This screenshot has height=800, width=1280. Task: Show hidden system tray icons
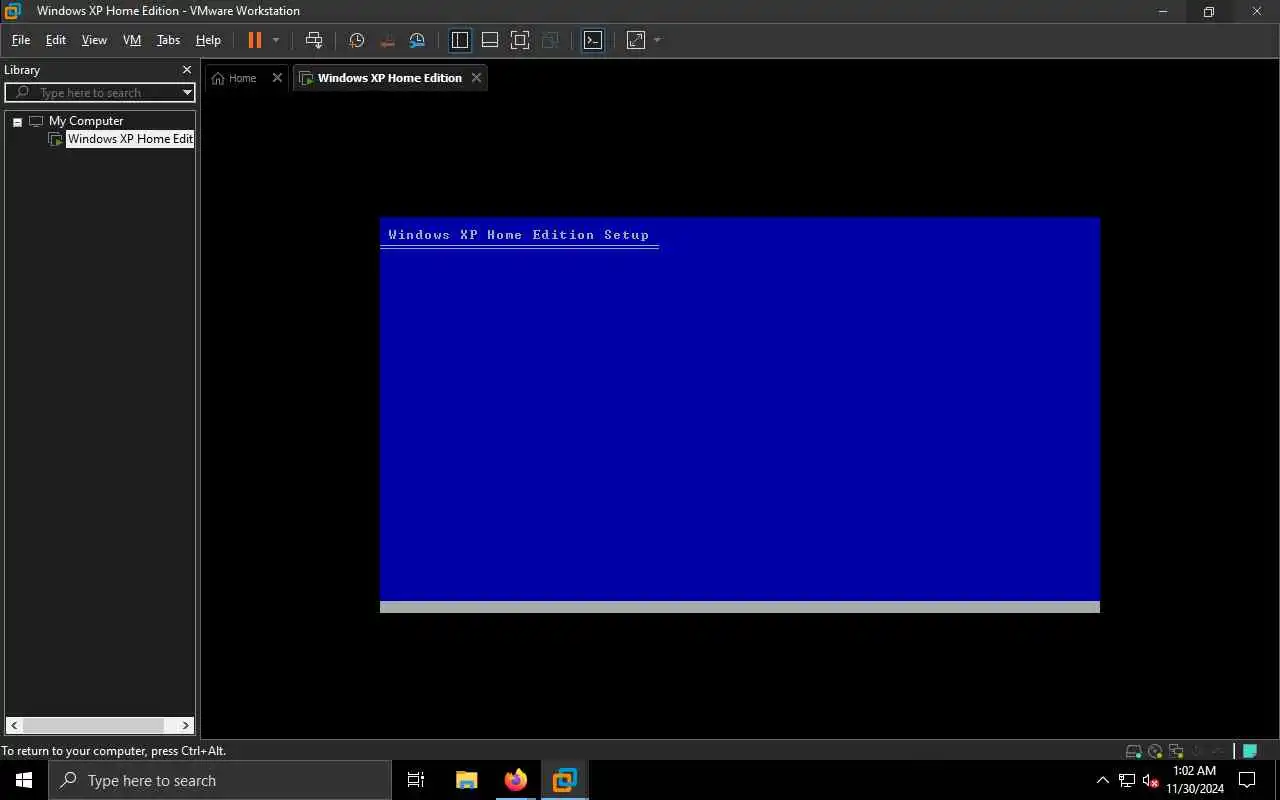(x=1103, y=780)
